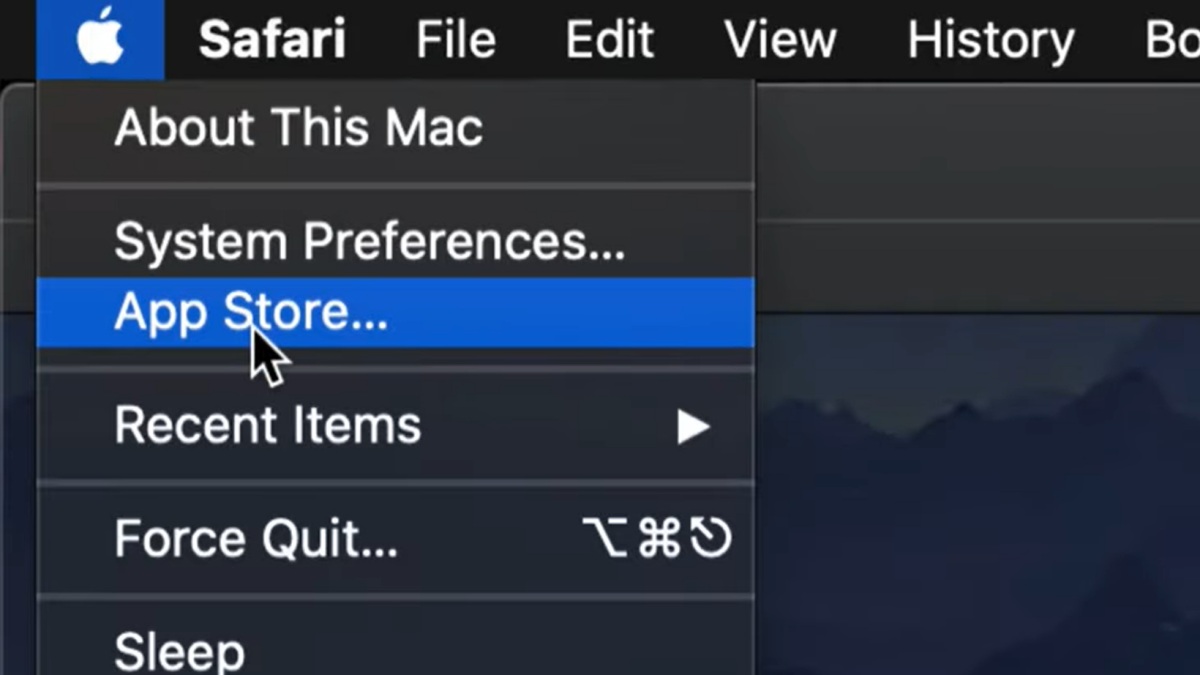Viewport: 1200px width, 675px height.
Task: Launch System Preferences from the Apple menu
Action: pyautogui.click(x=369, y=241)
